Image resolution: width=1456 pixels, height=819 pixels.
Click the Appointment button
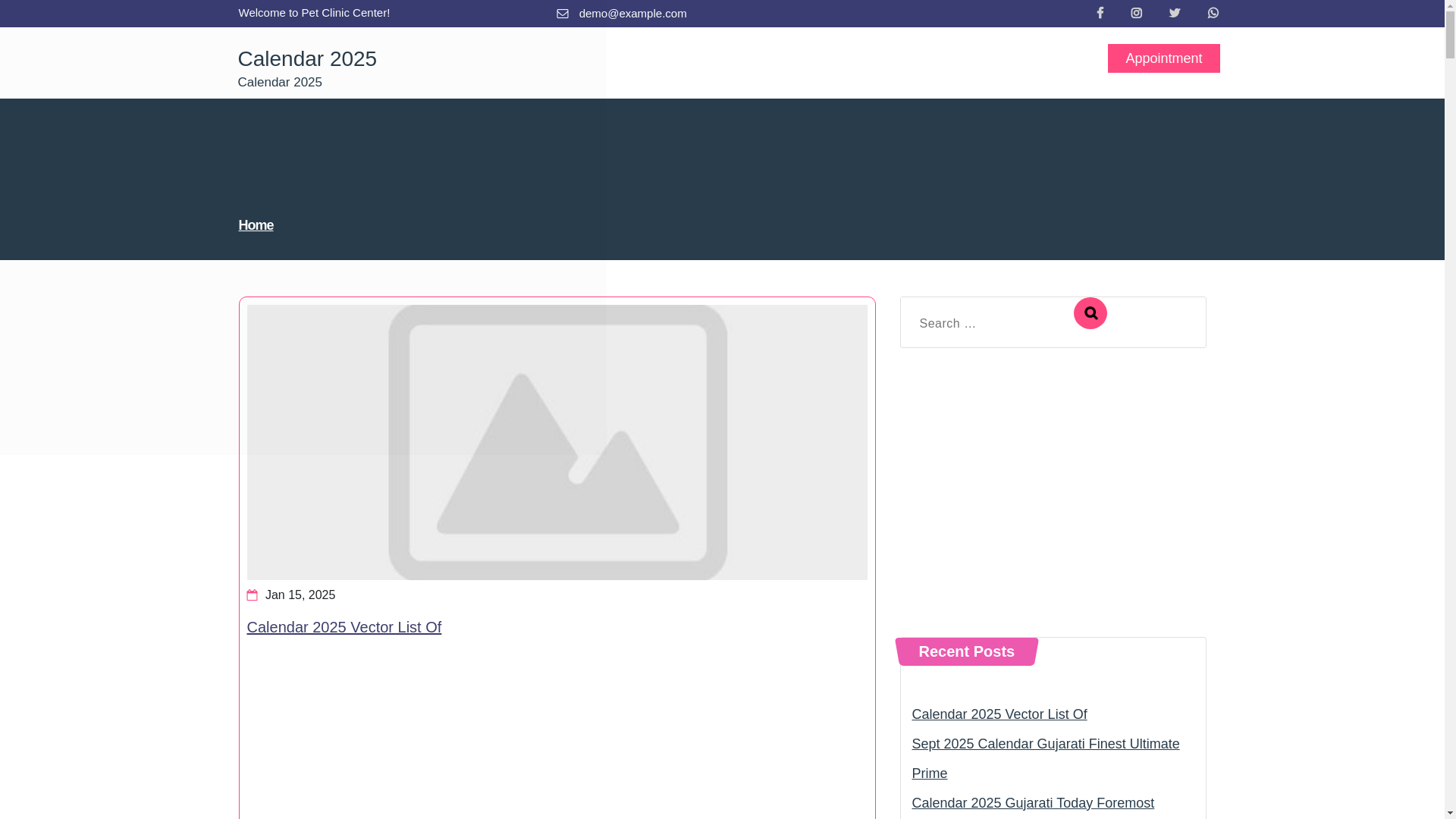pos(1163,58)
